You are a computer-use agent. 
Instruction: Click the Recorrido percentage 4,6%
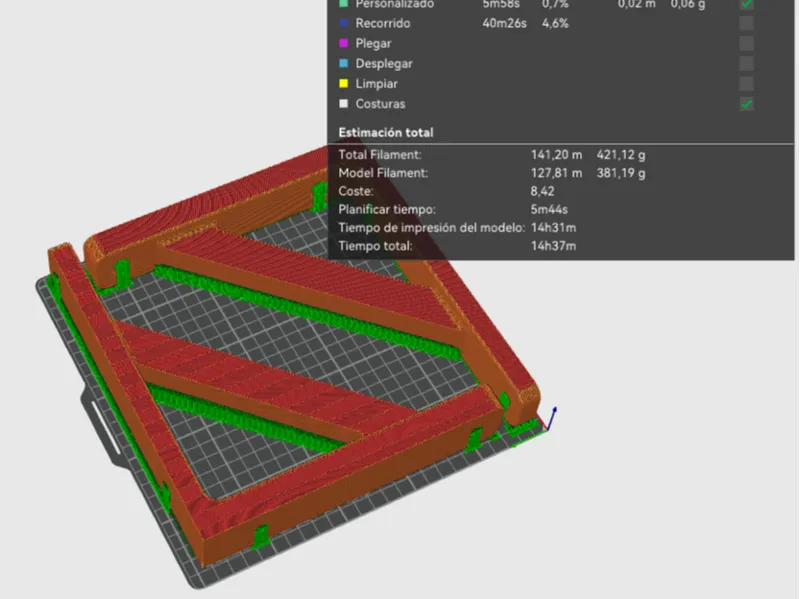[555, 23]
